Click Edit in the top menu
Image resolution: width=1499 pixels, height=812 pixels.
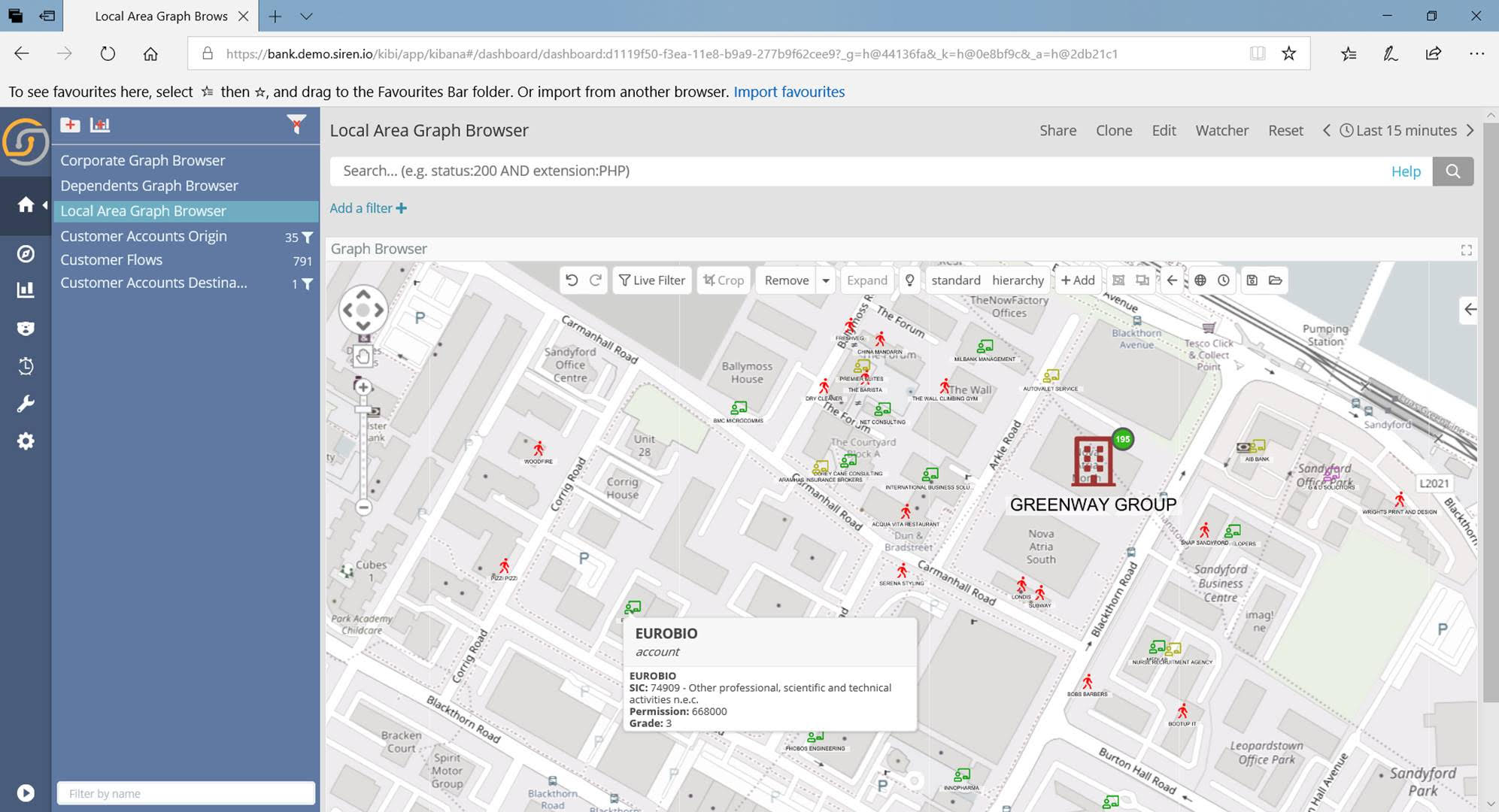coord(1164,131)
